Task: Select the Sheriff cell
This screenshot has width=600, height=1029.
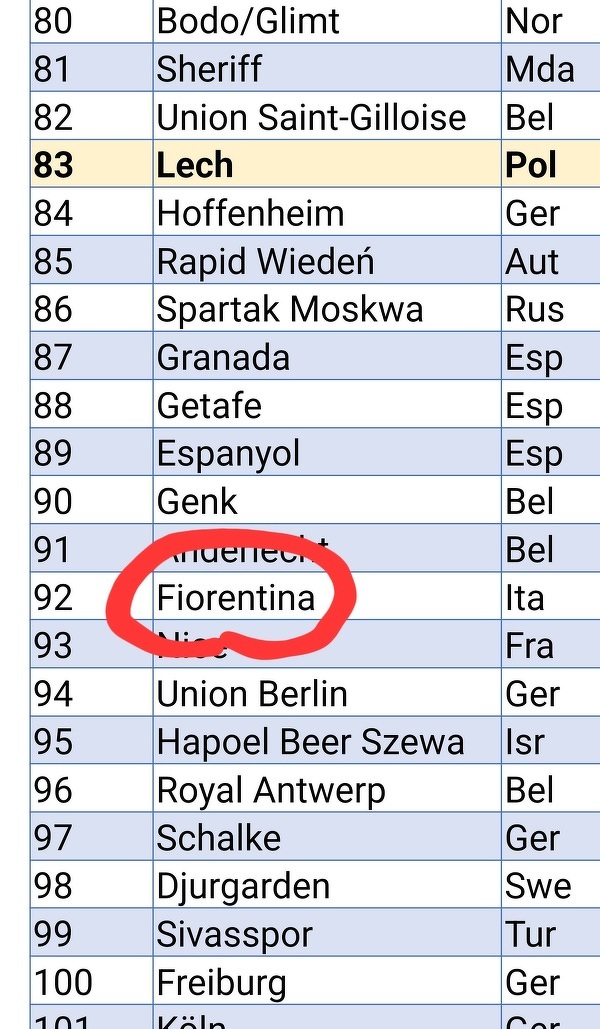Action: (x=209, y=69)
